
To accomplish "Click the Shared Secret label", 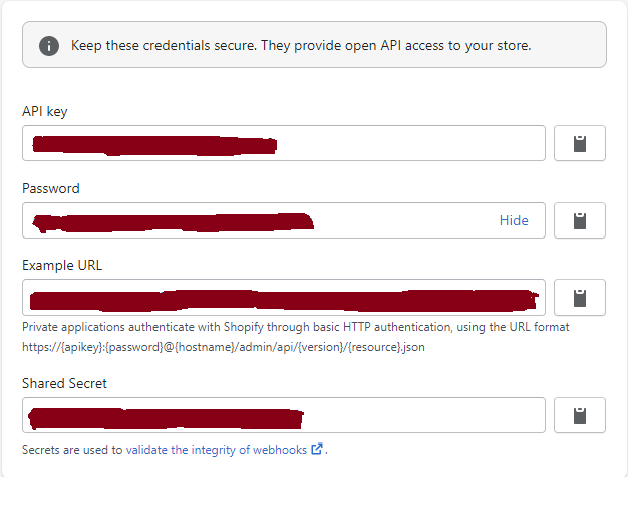I will [64, 383].
